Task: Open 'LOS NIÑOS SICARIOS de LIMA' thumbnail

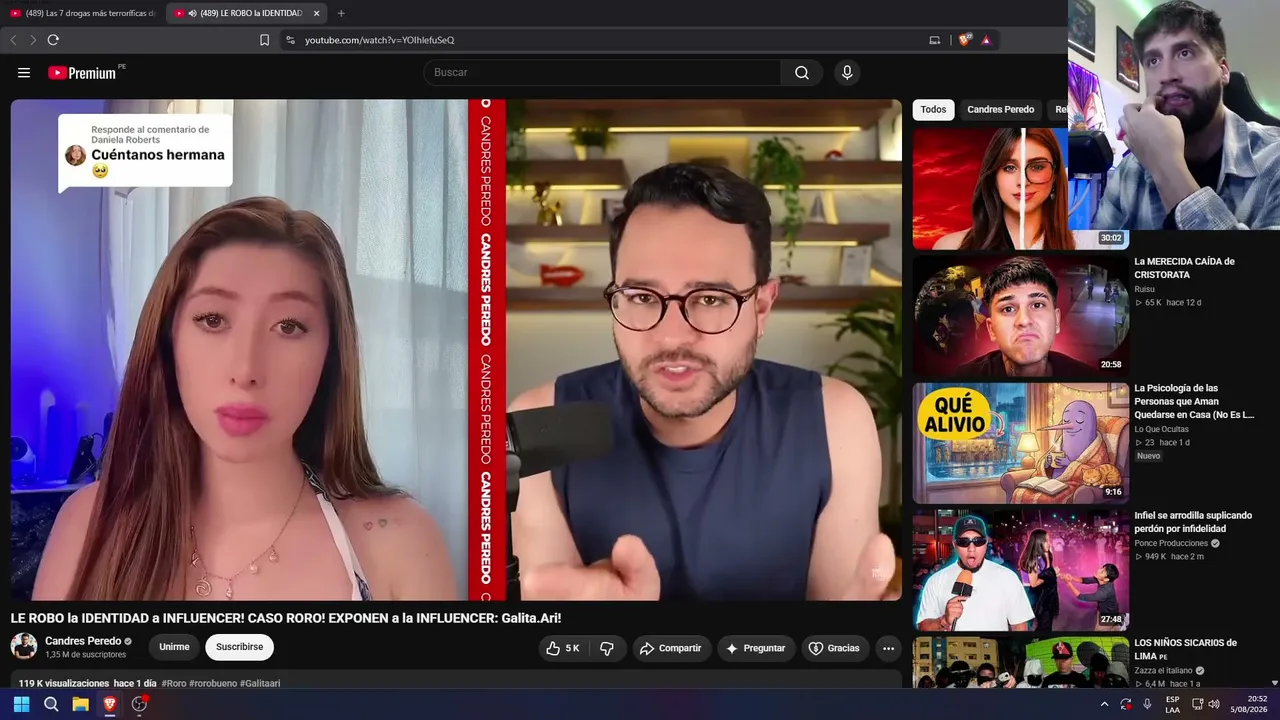Action: (1020, 662)
